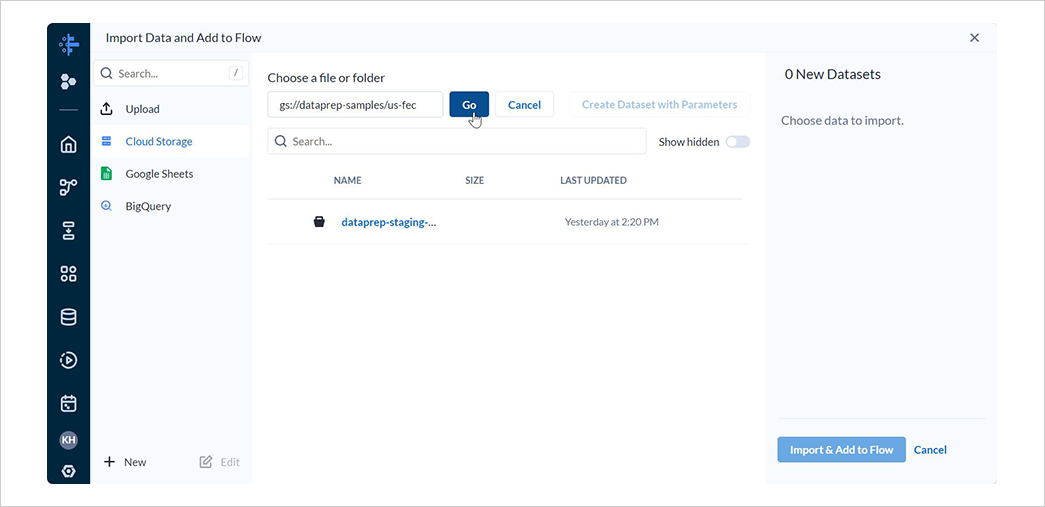Click the Cloud Storage server icon
Image resolution: width=1045 pixels, height=507 pixels.
(x=106, y=141)
